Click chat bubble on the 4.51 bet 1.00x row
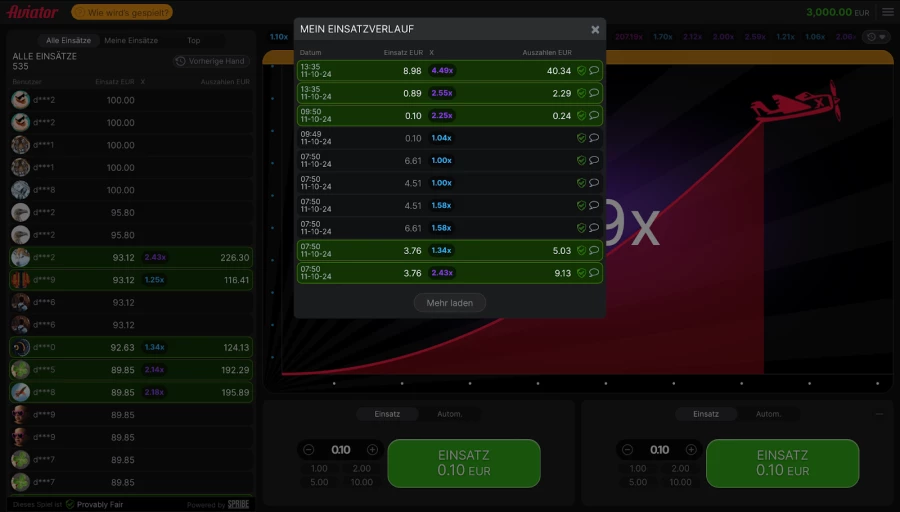 point(594,182)
